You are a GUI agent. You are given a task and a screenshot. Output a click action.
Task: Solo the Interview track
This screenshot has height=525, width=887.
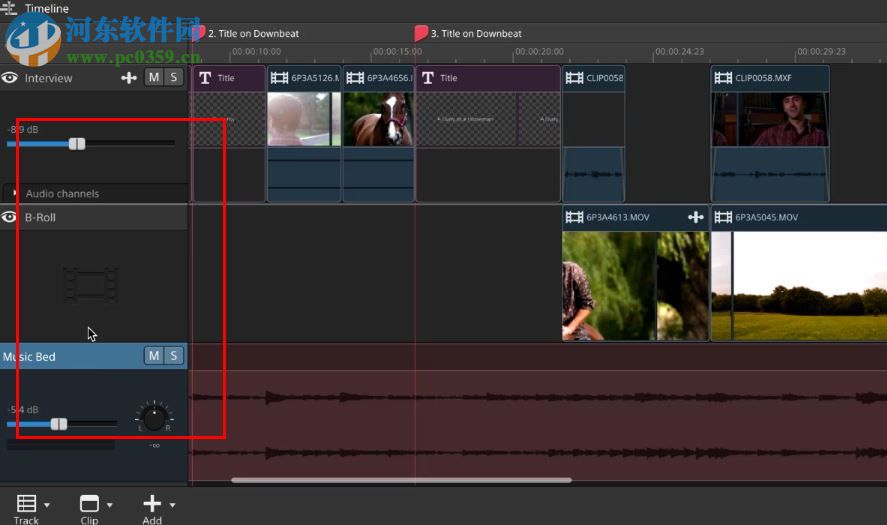click(x=174, y=77)
